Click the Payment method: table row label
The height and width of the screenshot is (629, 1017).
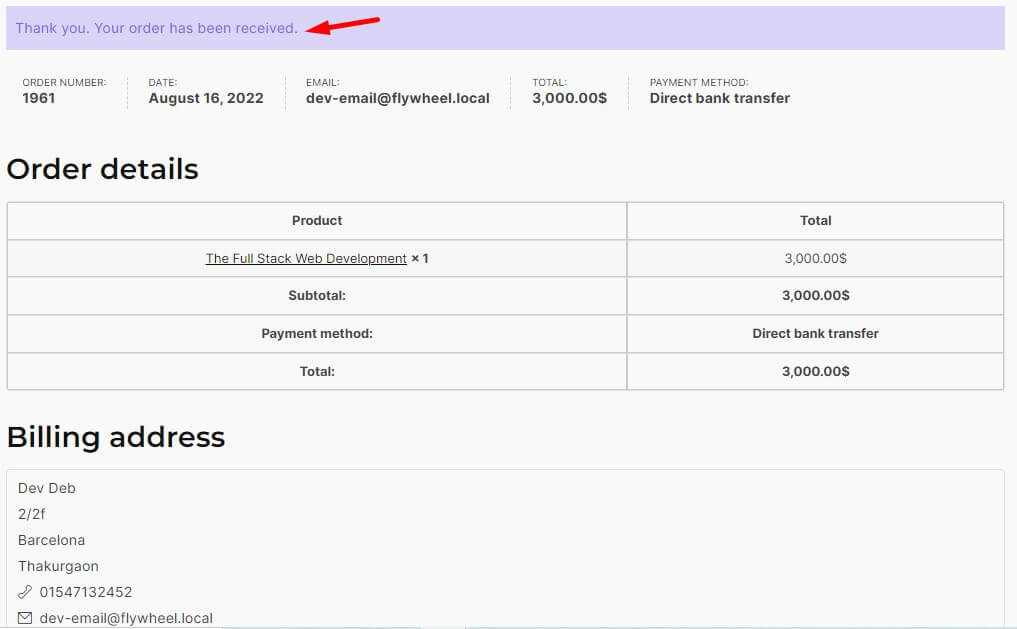317,333
